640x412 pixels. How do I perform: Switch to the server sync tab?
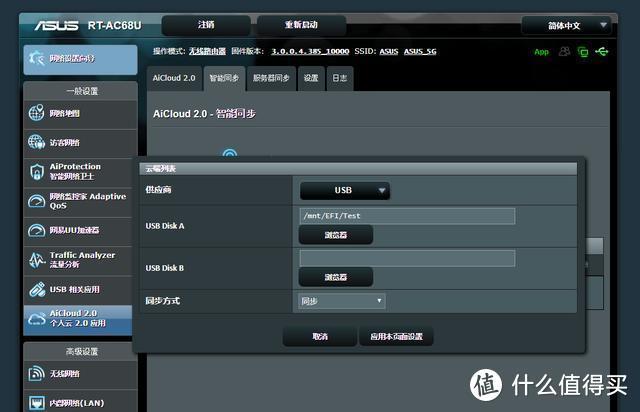[x=271, y=78]
